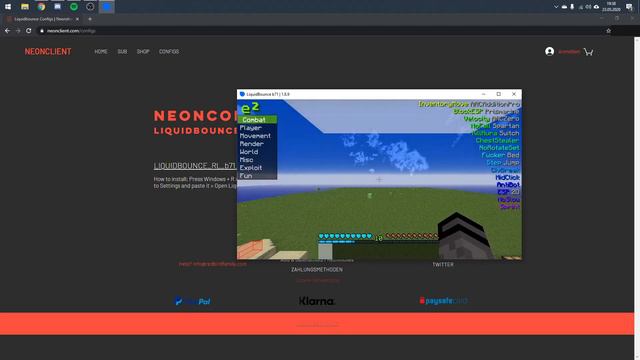The image size is (640, 360).
Task: Click the MidClick module entry
Action: [507, 178]
